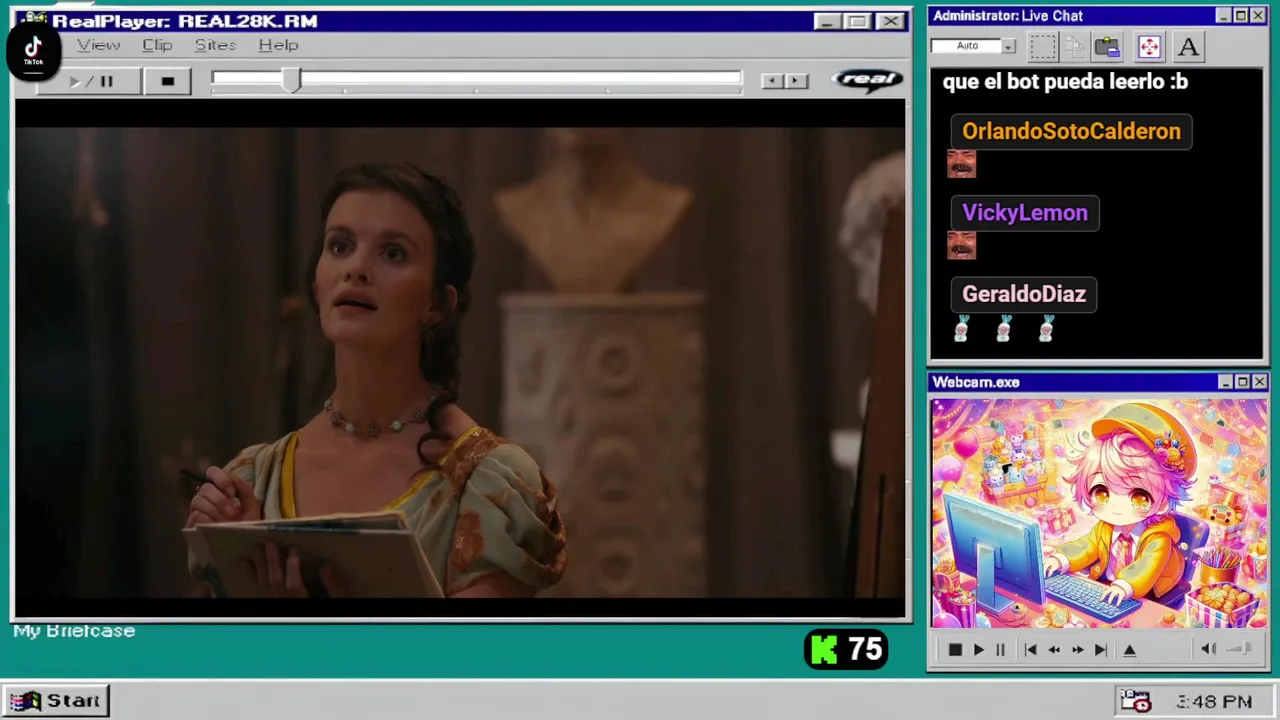Click the chat message 'que el bot pueda leerlo :b'
Image resolution: width=1280 pixels, height=720 pixels.
click(x=1065, y=82)
